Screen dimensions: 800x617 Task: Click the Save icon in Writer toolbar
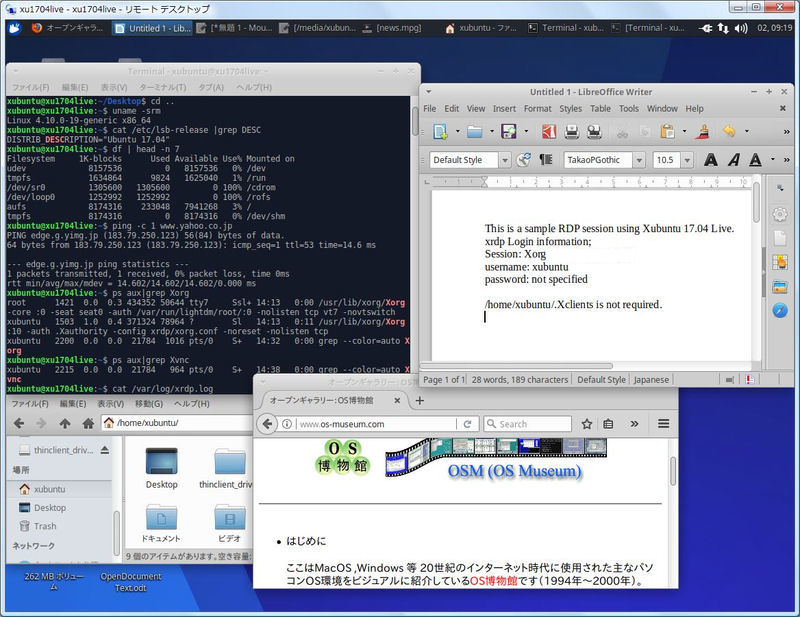(509, 132)
